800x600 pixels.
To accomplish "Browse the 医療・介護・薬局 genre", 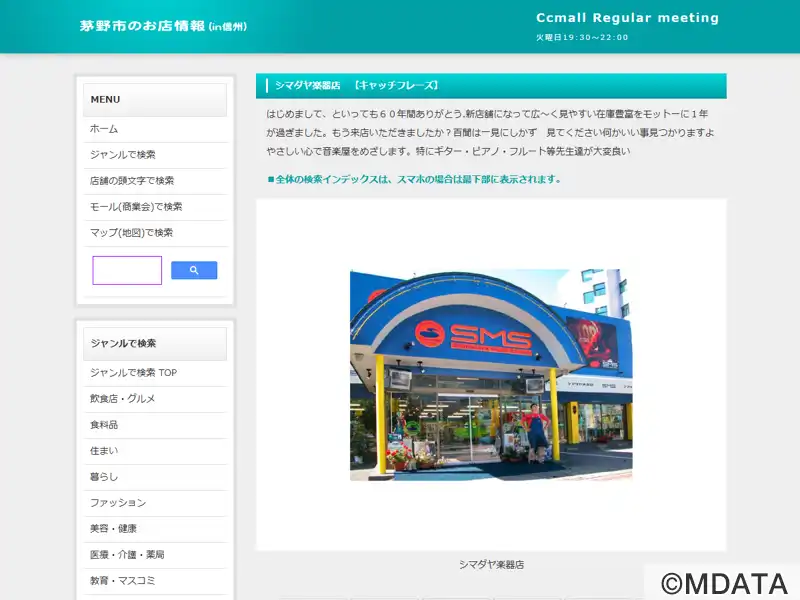I will tap(155, 555).
